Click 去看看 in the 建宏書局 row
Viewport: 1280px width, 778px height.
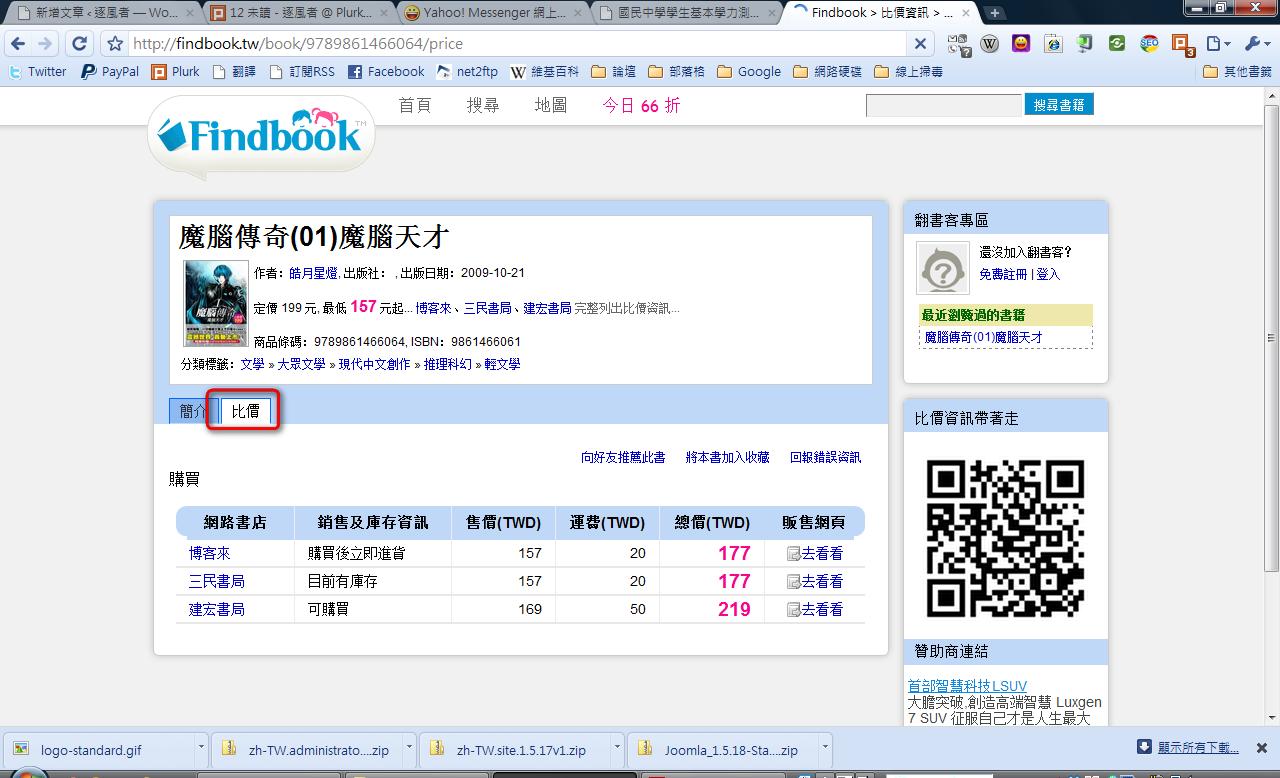click(814, 609)
